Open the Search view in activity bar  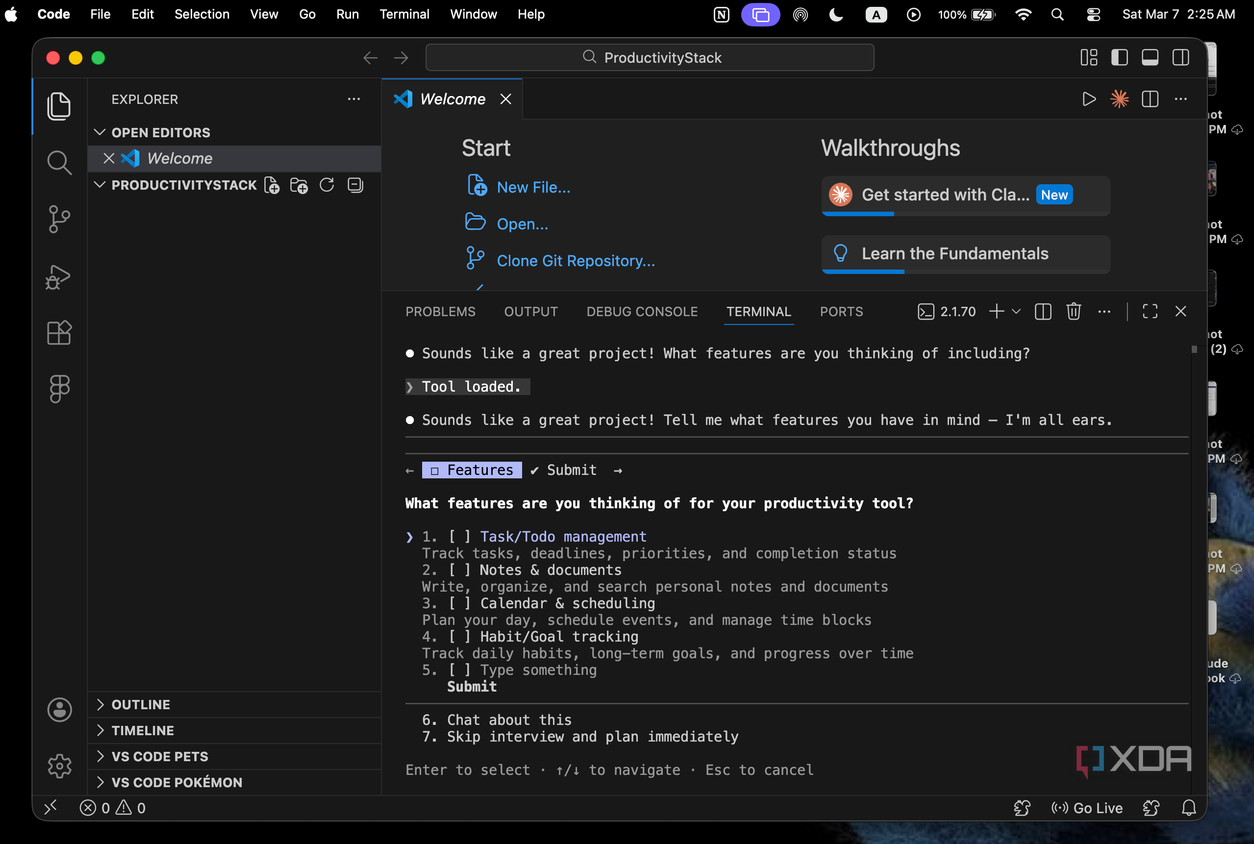[59, 162]
